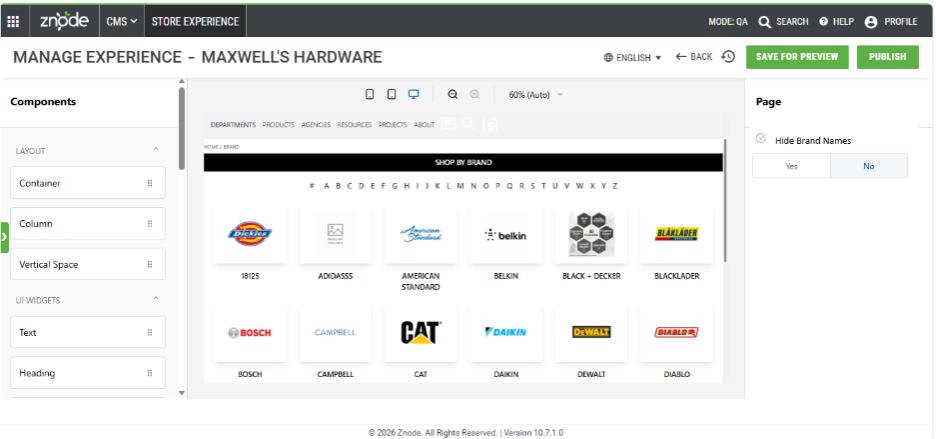Select the Column component

(x=88, y=223)
